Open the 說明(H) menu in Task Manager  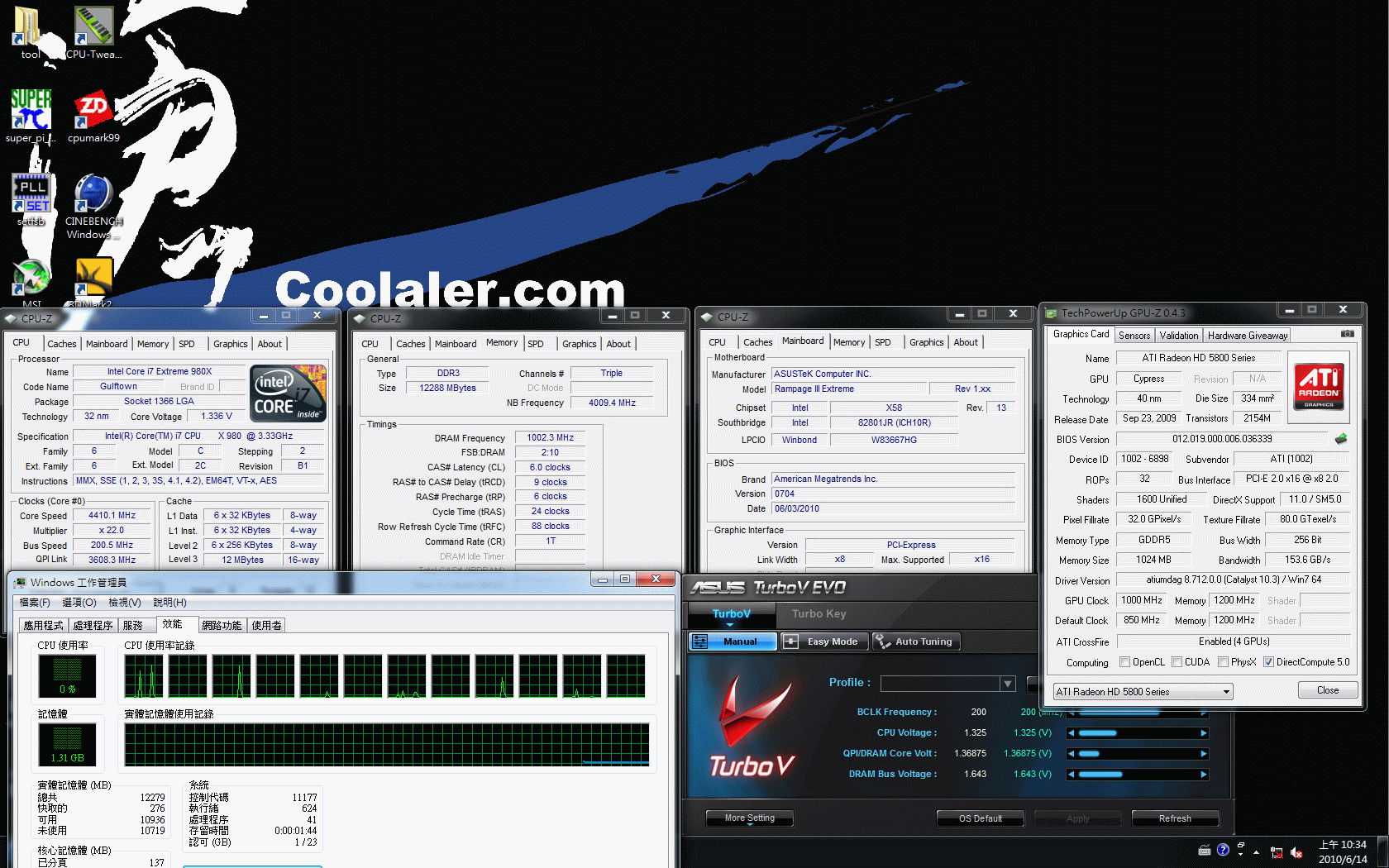(x=169, y=603)
